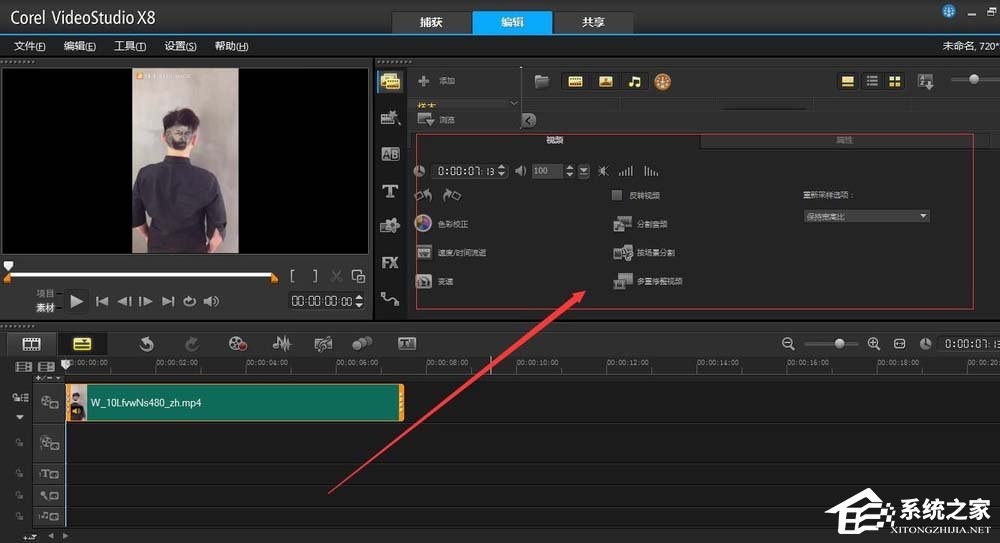Click the sort library clips icon

[925, 81]
